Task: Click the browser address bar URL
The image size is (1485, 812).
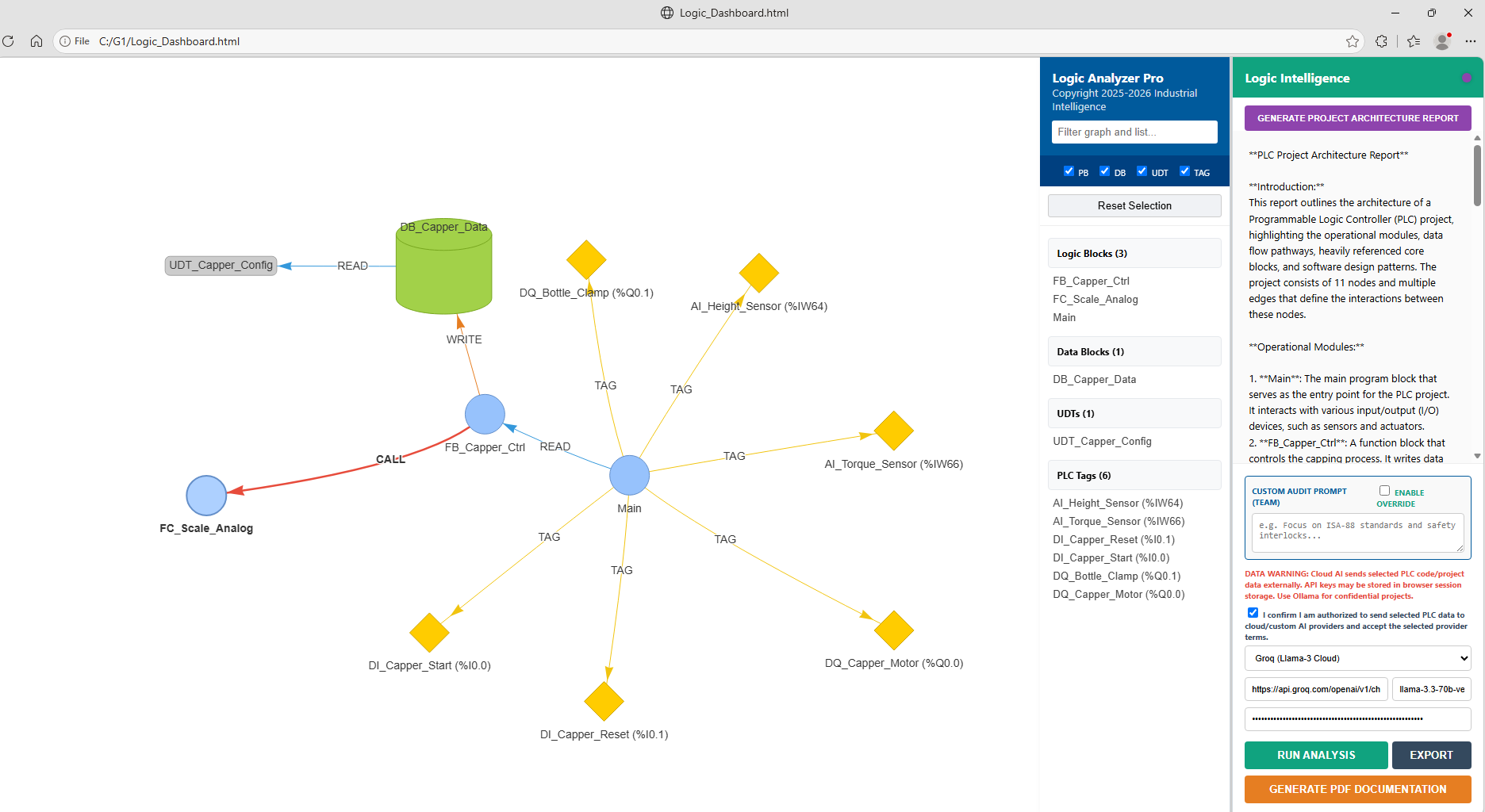Action: pos(169,41)
